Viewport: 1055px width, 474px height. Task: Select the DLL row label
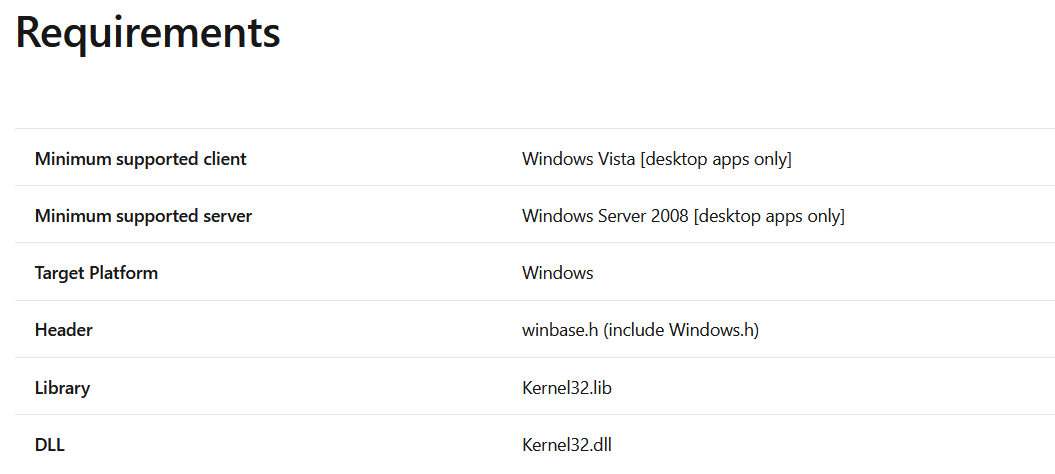(50, 446)
